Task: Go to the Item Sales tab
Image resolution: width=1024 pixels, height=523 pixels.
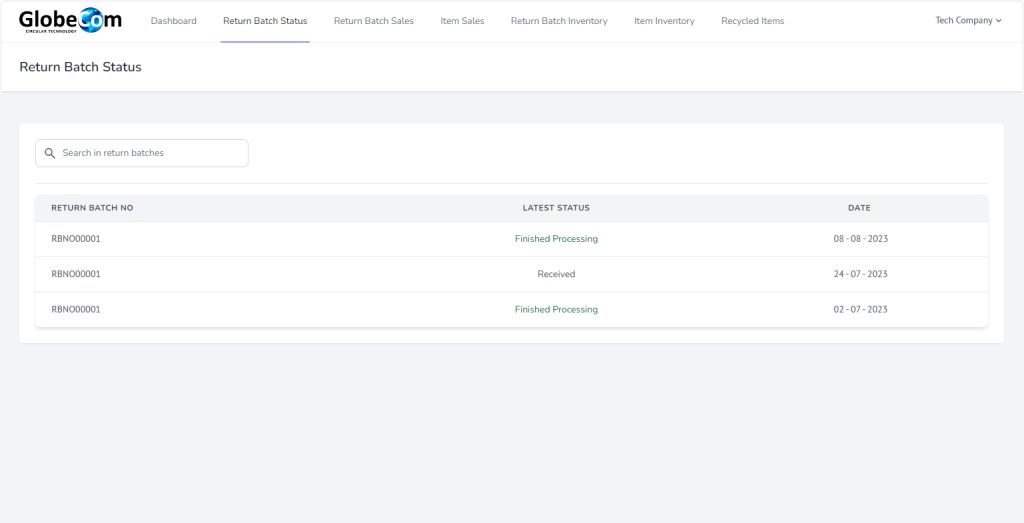Action: click(x=462, y=21)
